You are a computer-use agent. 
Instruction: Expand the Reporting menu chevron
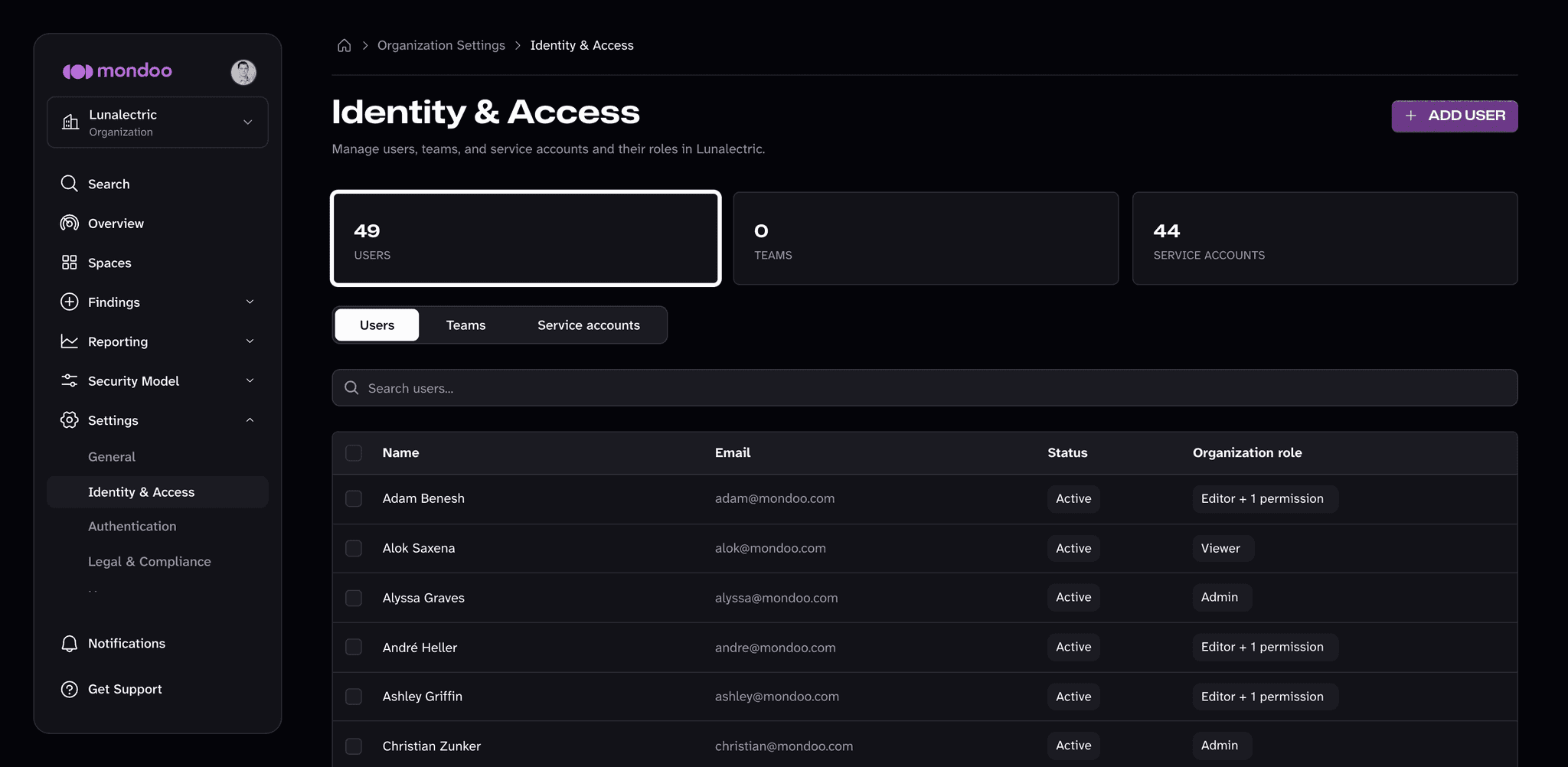pyautogui.click(x=250, y=341)
